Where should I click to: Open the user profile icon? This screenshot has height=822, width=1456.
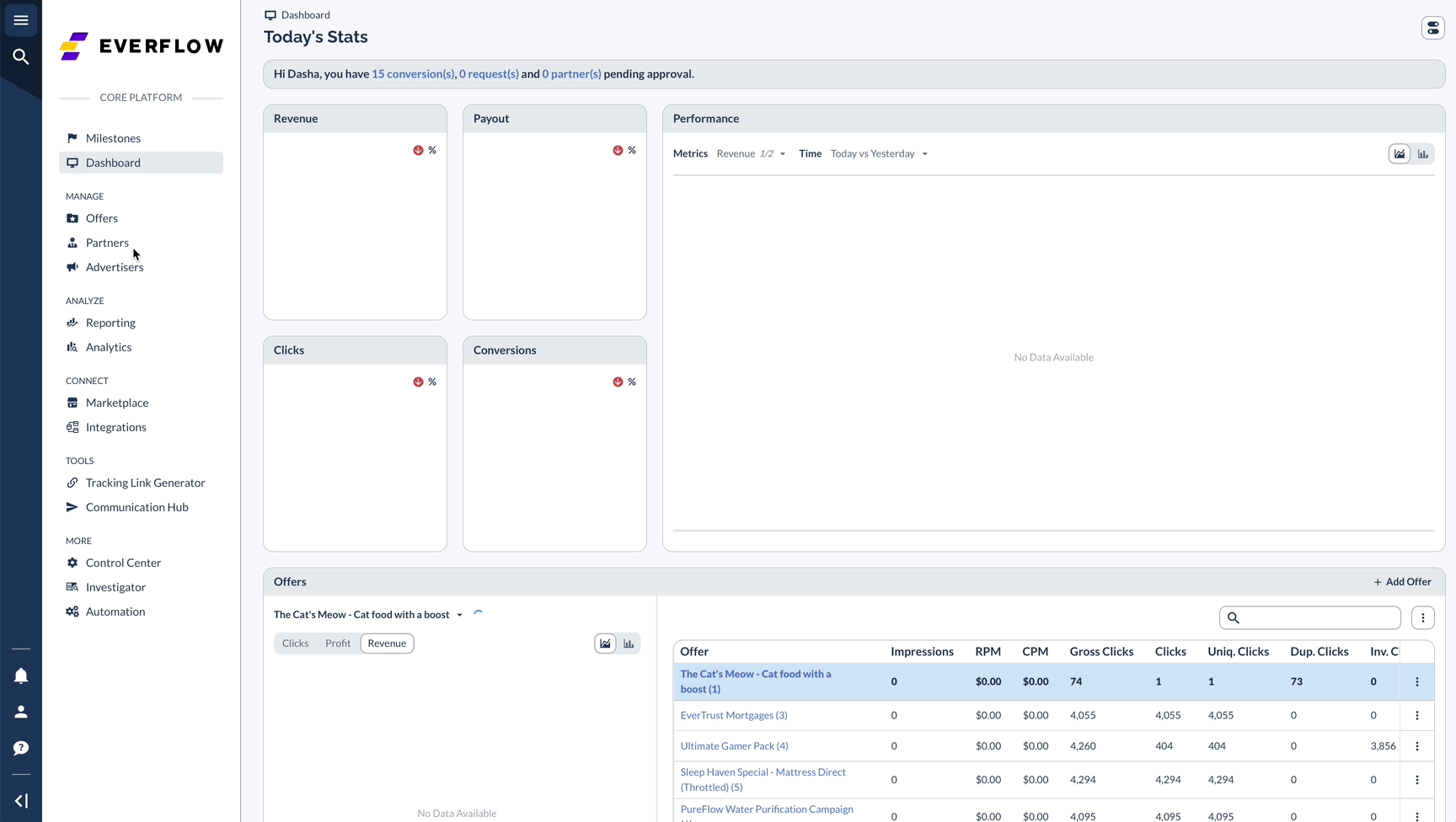[21, 712]
